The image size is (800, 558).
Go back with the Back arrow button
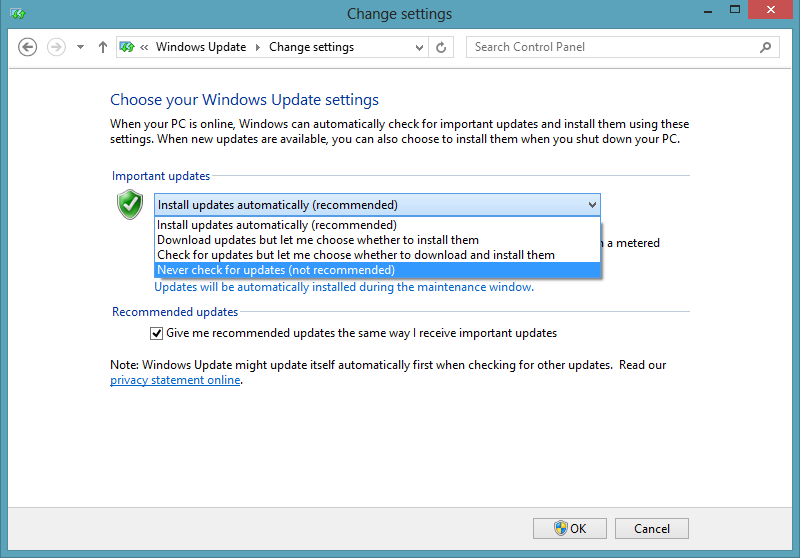point(28,47)
